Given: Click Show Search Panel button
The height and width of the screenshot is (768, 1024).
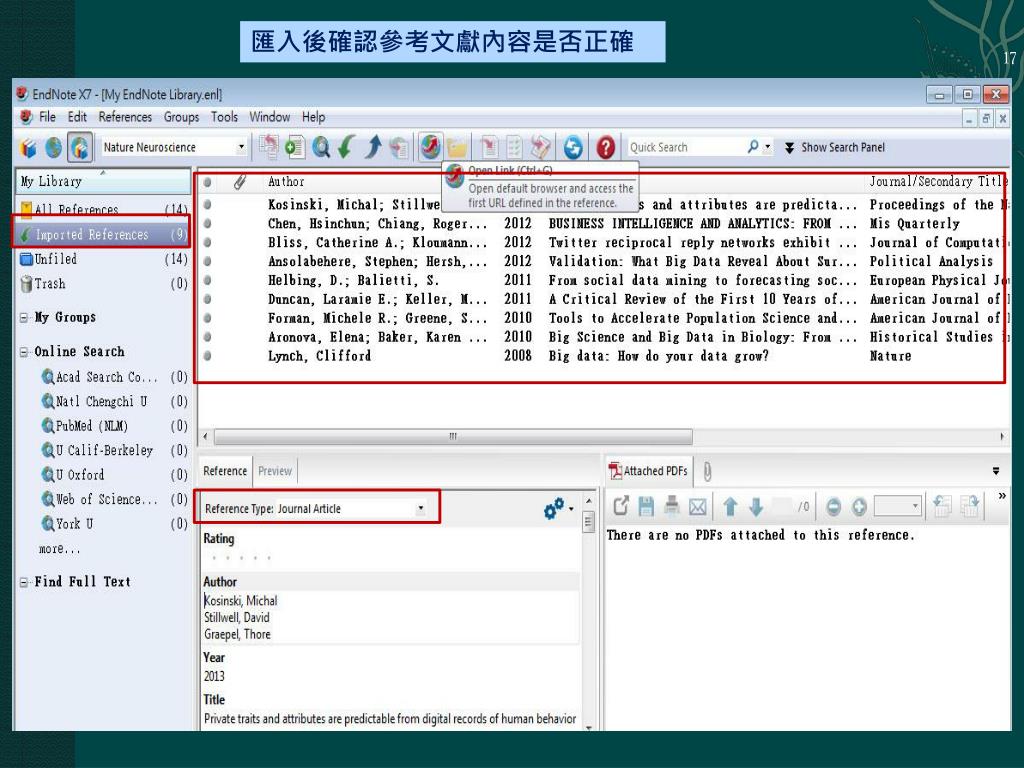Looking at the screenshot, I should point(835,148).
